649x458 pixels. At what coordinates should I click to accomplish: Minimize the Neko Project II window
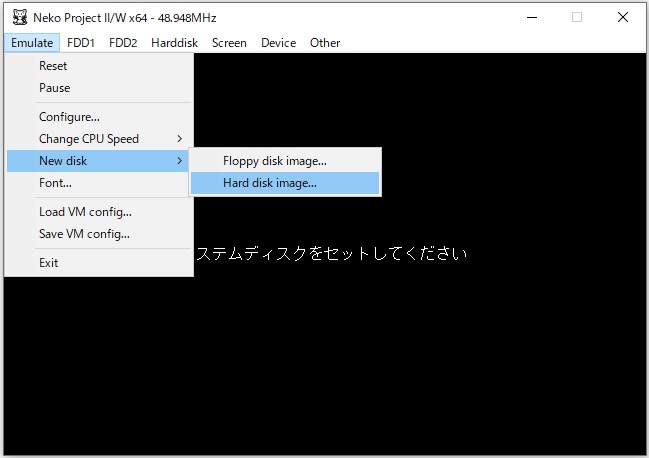[532, 17]
